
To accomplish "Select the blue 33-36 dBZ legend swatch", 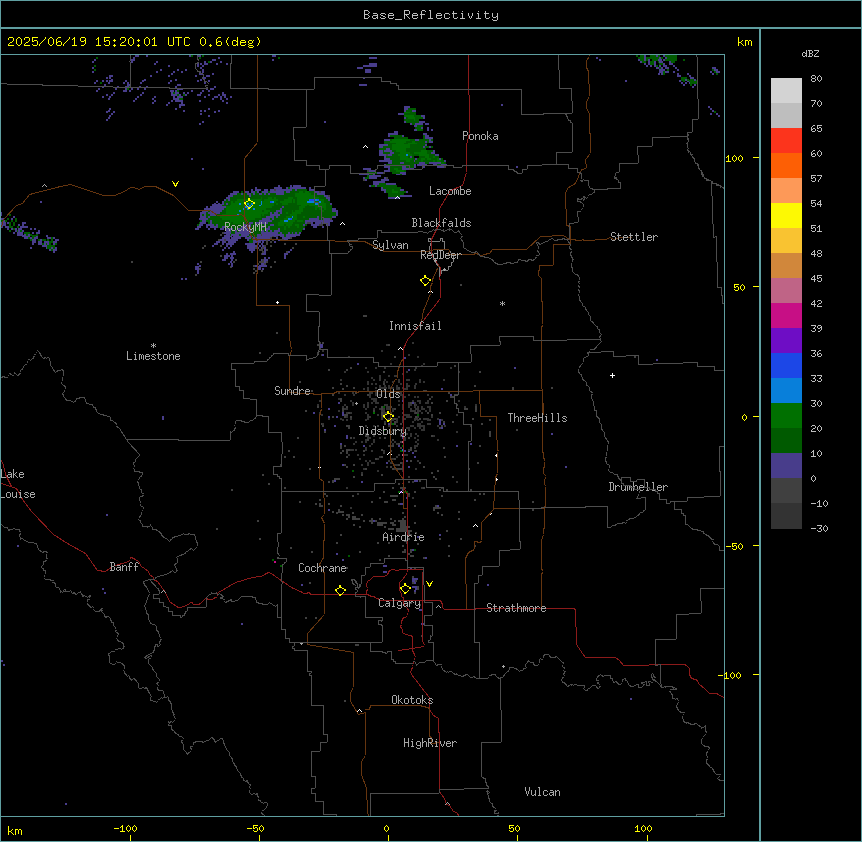I will (786, 365).
